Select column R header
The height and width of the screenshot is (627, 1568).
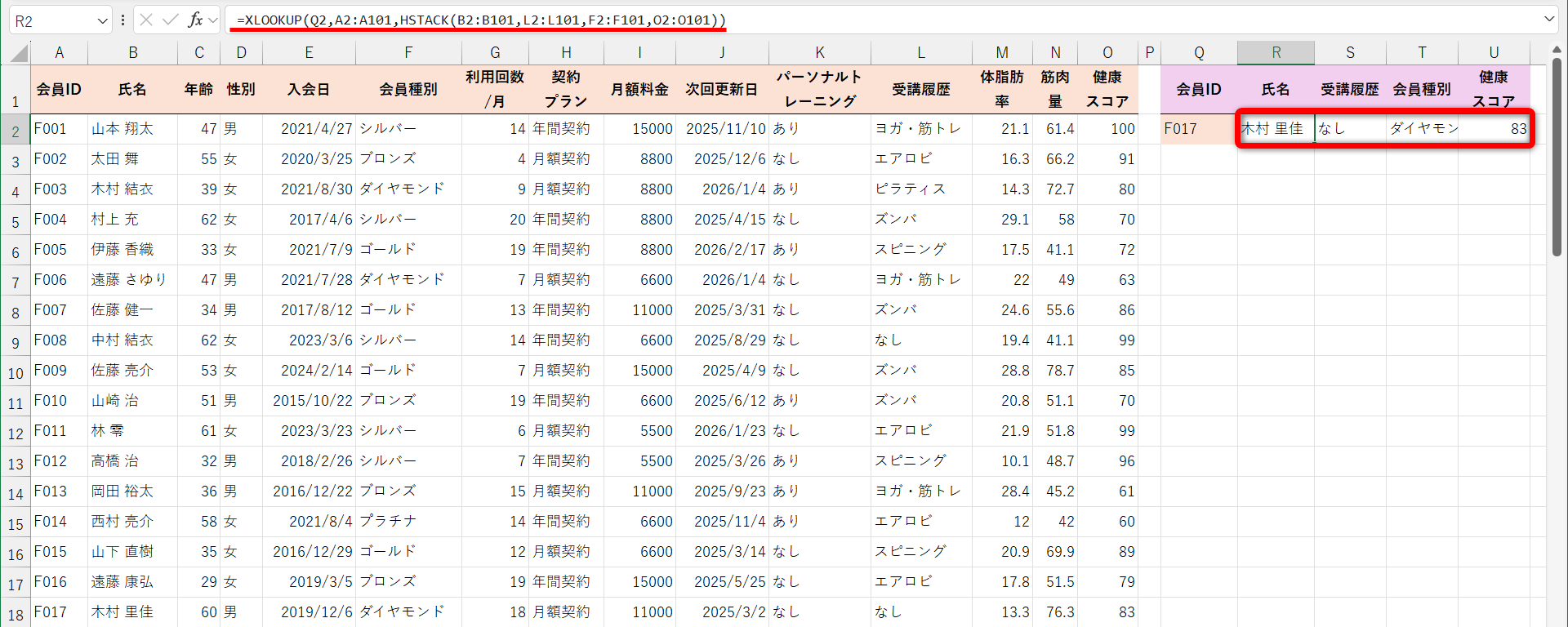tap(1276, 53)
